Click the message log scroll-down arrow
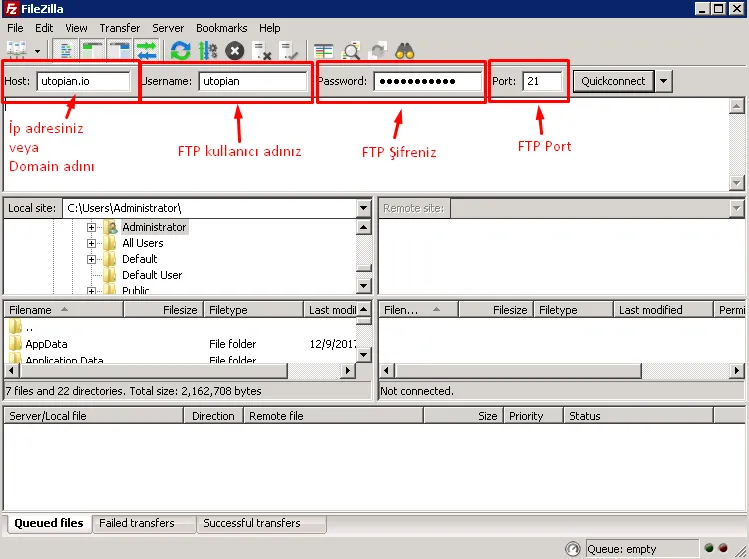 [x=736, y=183]
